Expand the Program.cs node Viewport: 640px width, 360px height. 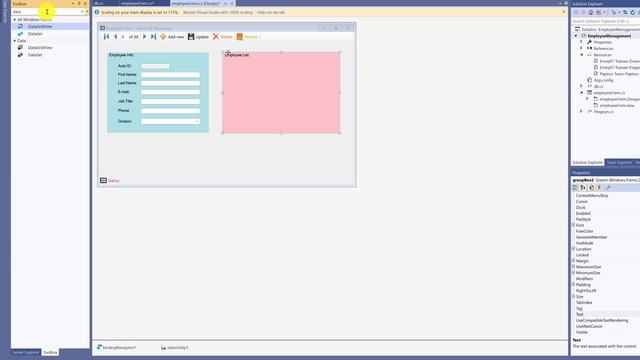pos(582,111)
